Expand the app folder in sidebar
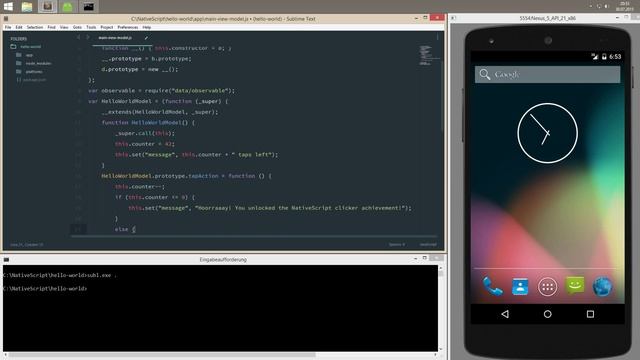This screenshot has height=360, width=640. (25, 55)
